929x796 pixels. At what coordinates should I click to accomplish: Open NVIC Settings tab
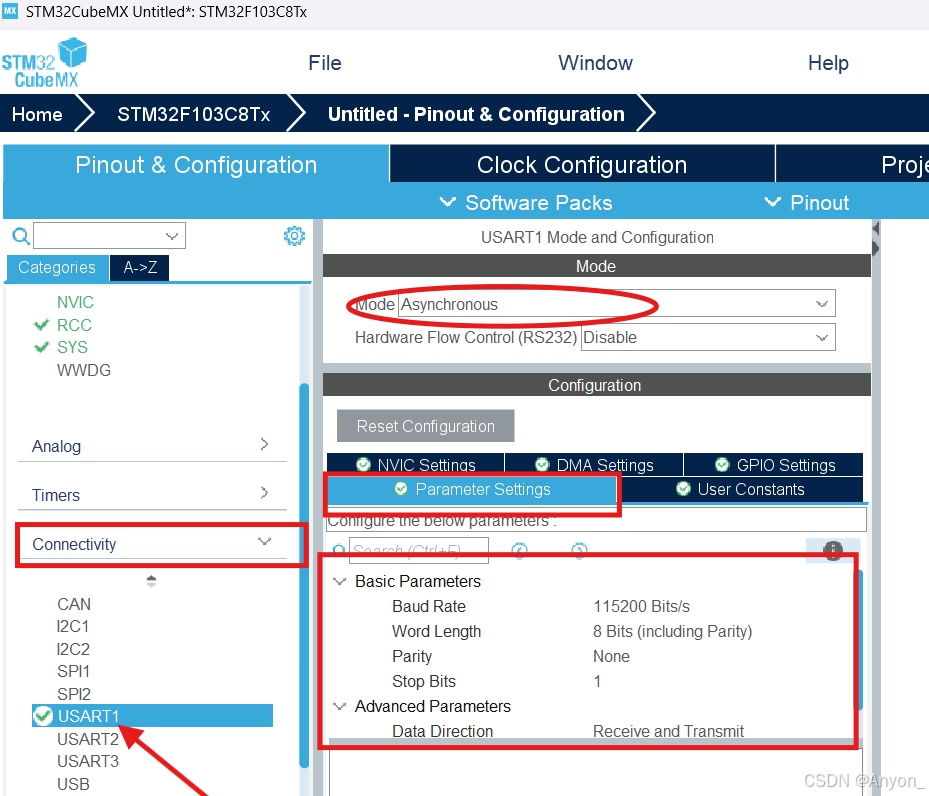tap(415, 464)
